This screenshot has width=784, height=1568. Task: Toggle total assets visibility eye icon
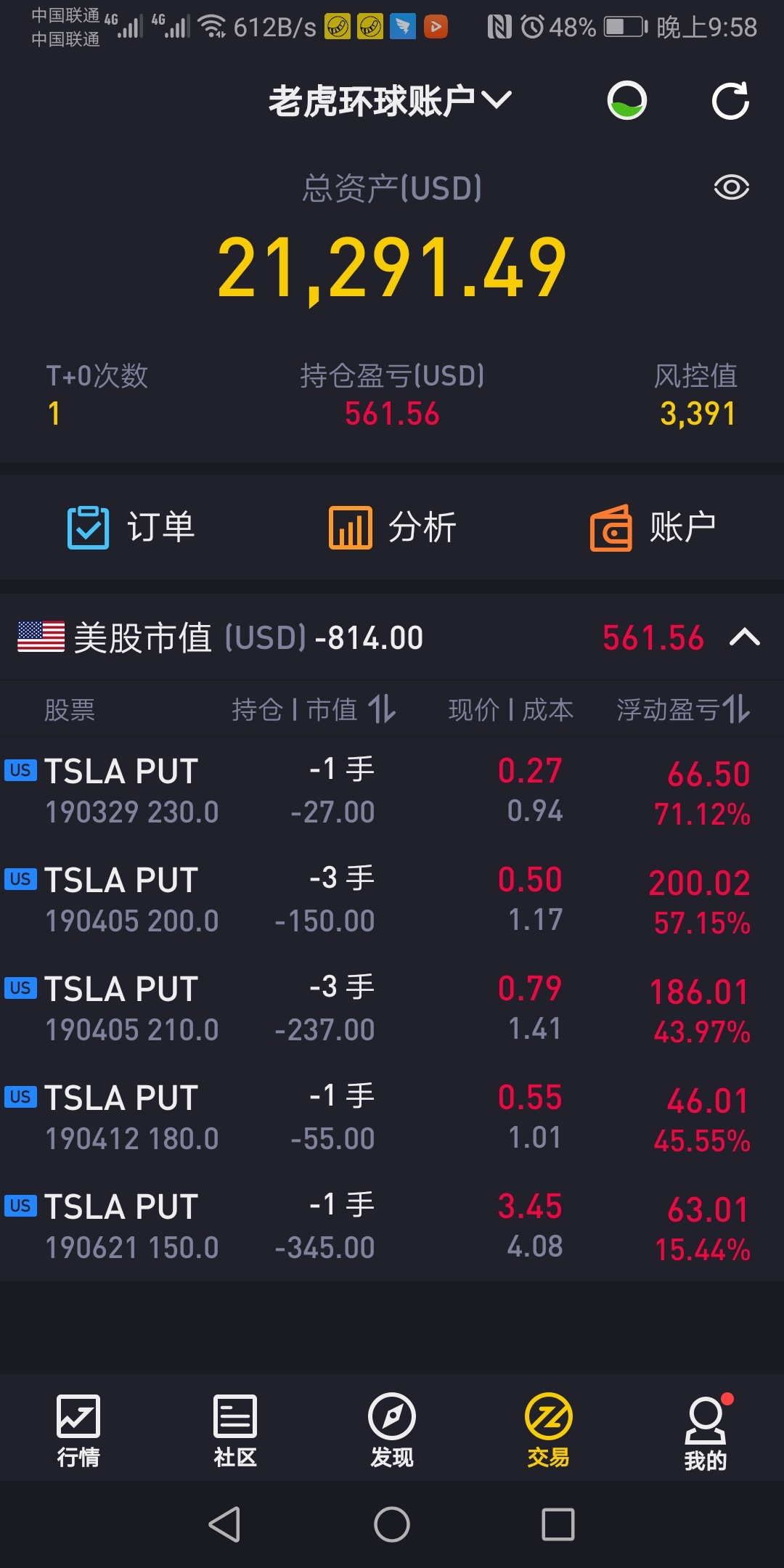[732, 187]
